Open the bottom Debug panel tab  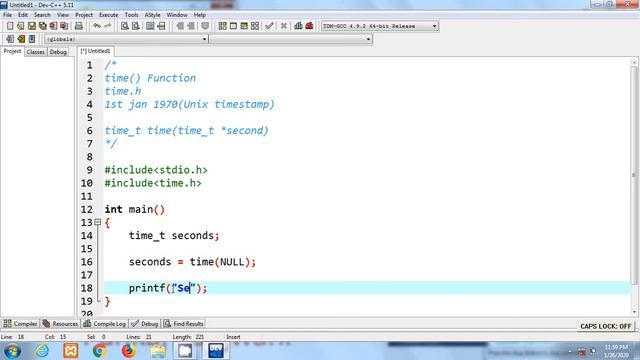[145, 324]
